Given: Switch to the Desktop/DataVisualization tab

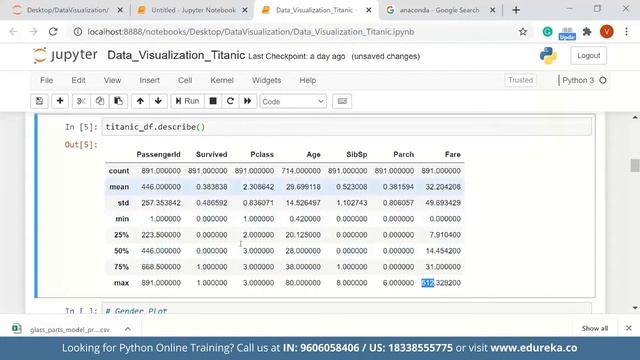Looking at the screenshot, I should coord(68,10).
